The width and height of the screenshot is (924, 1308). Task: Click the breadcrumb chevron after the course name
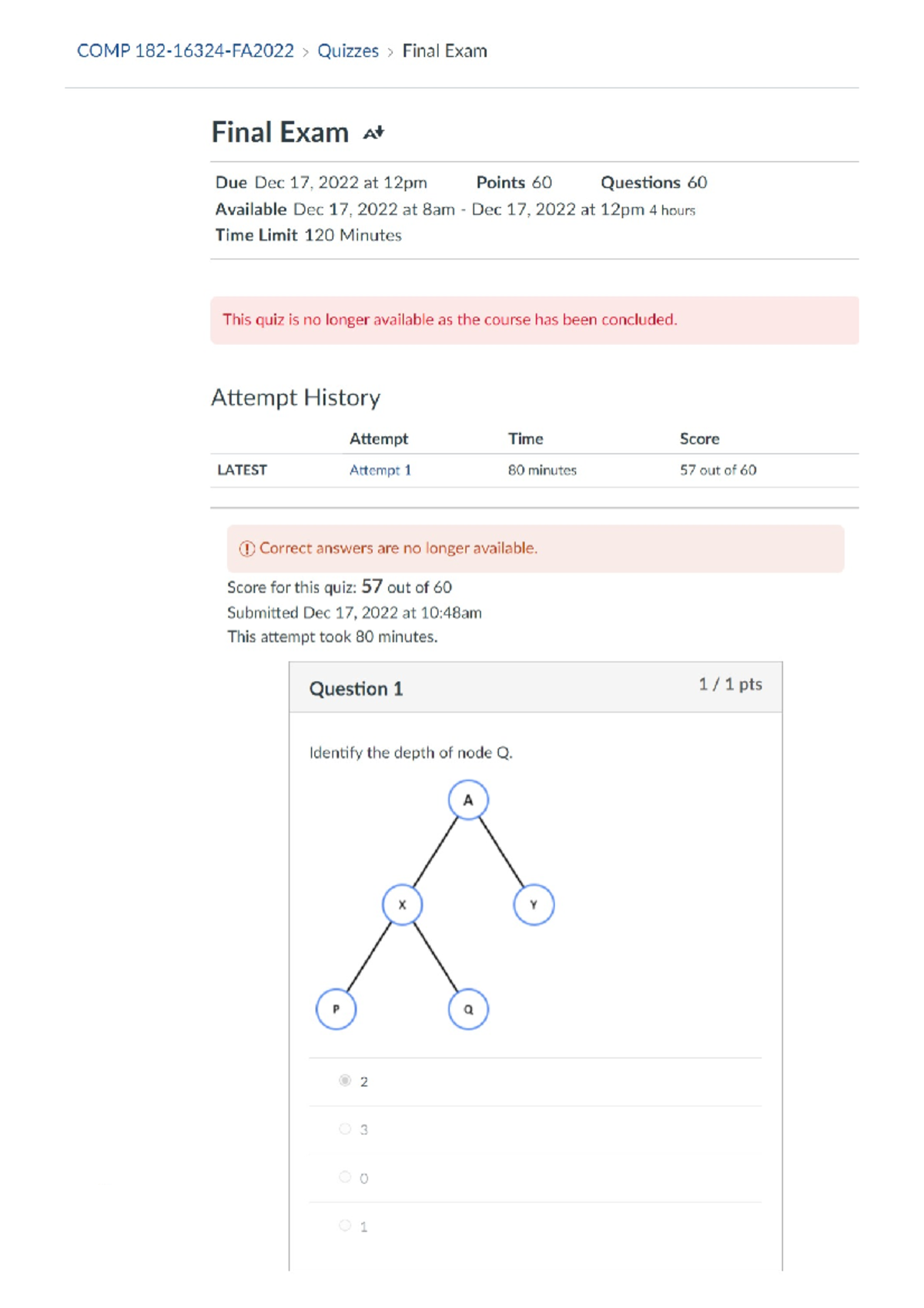click(x=306, y=52)
